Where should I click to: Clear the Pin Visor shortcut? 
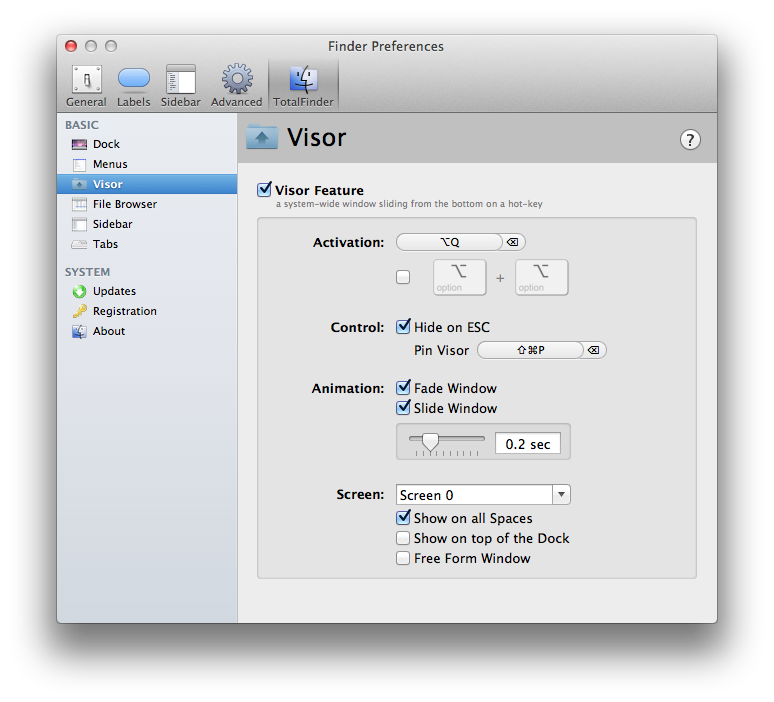coord(594,351)
